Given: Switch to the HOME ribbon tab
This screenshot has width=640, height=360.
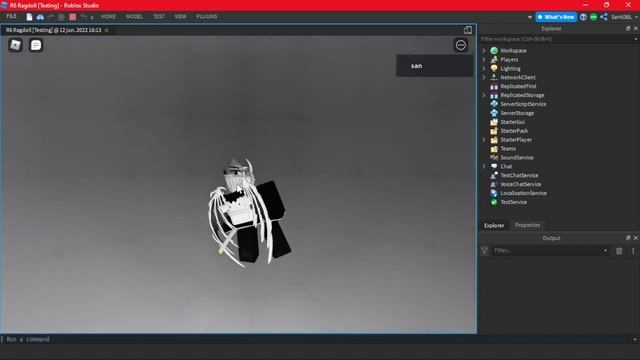Looking at the screenshot, I should (x=108, y=17).
